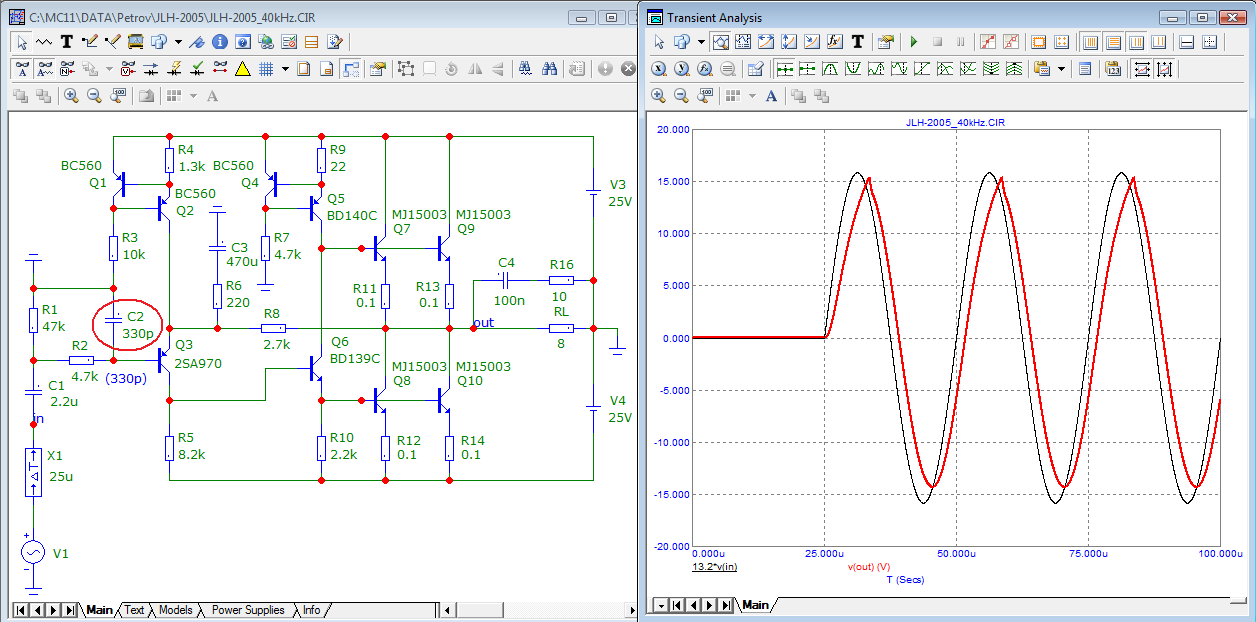This screenshot has height=622, width=1256.
Task: Run the transient analysis with the green play button
Action: pos(914,42)
